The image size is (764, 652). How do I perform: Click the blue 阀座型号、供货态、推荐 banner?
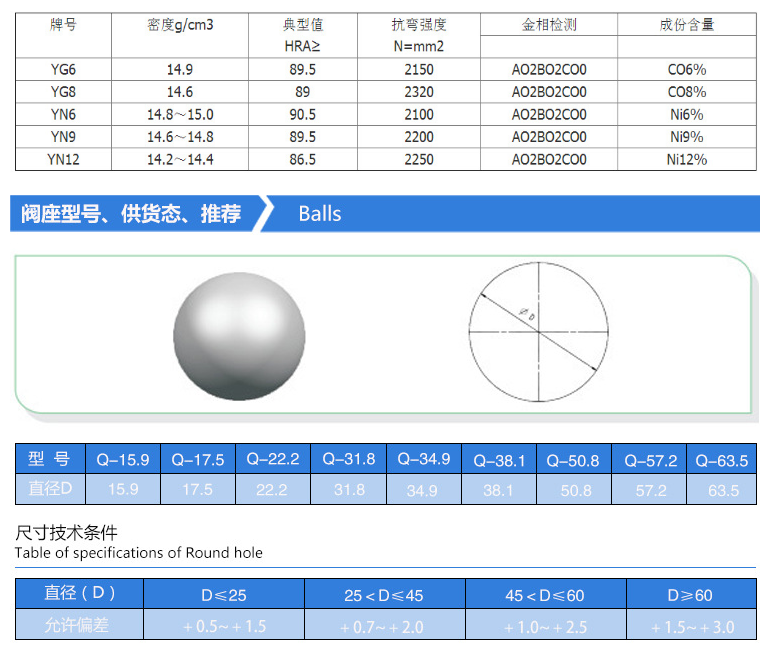point(132,214)
